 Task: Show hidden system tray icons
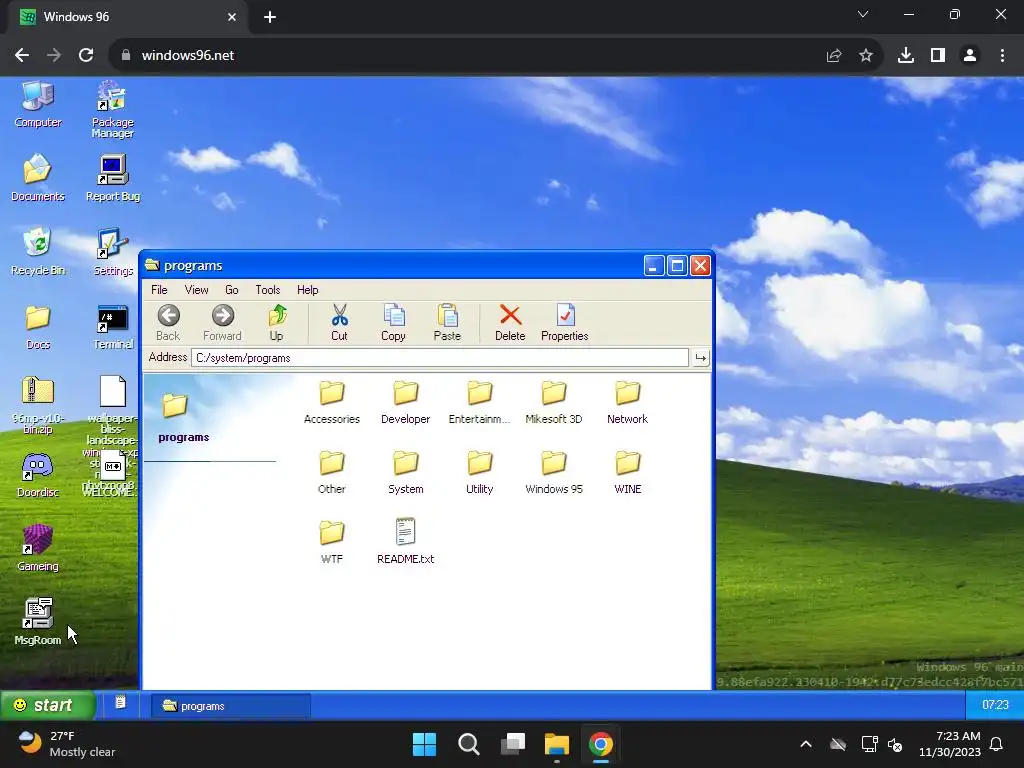806,744
